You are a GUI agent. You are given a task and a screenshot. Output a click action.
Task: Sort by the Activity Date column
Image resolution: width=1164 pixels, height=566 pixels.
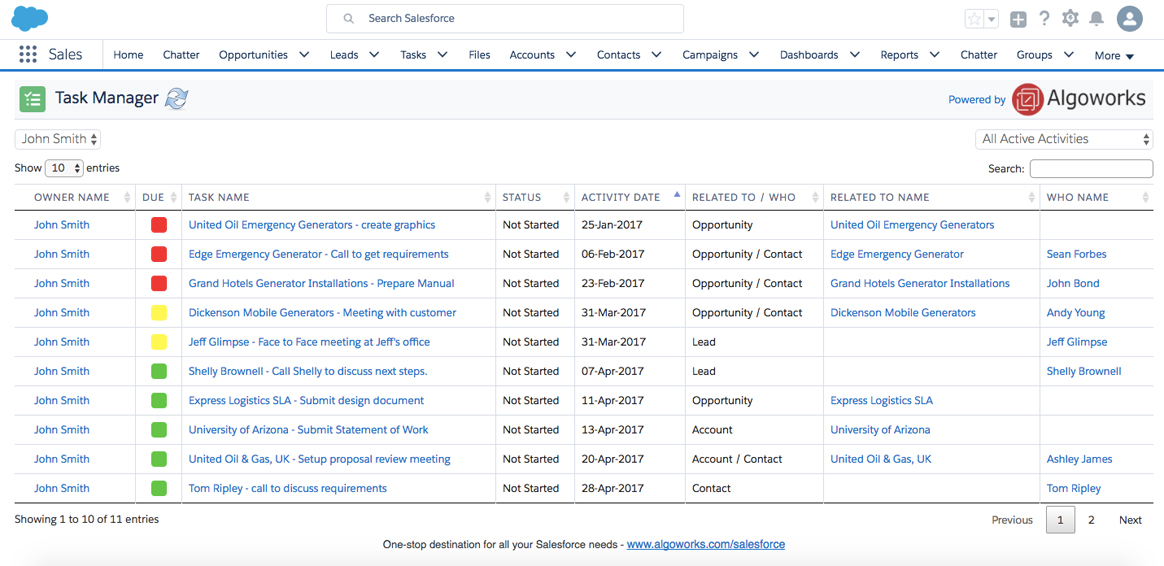coord(630,198)
